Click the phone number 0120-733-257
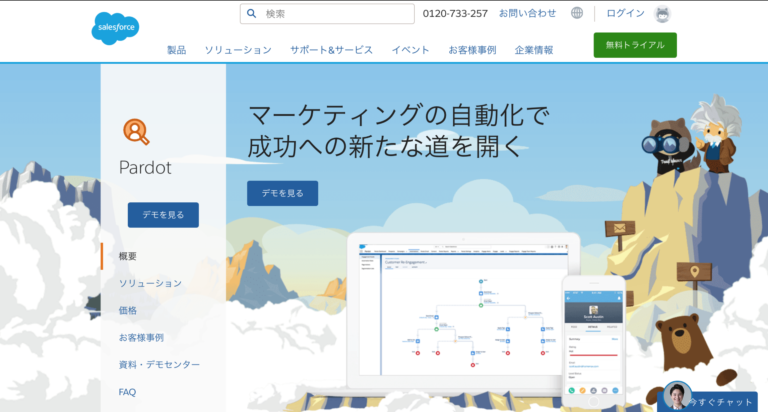The height and width of the screenshot is (412, 768). point(455,14)
